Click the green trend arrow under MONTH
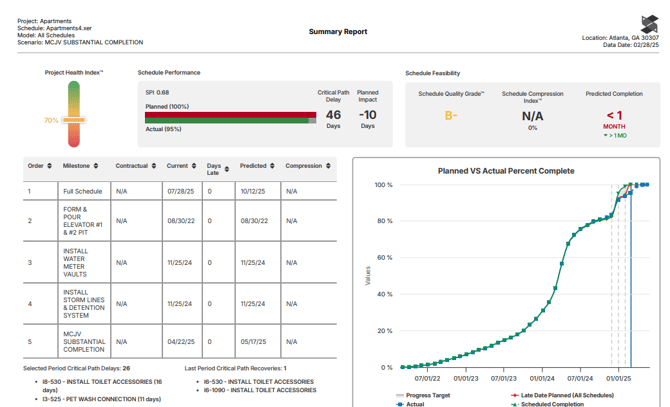The height and width of the screenshot is (407, 670). coord(605,135)
